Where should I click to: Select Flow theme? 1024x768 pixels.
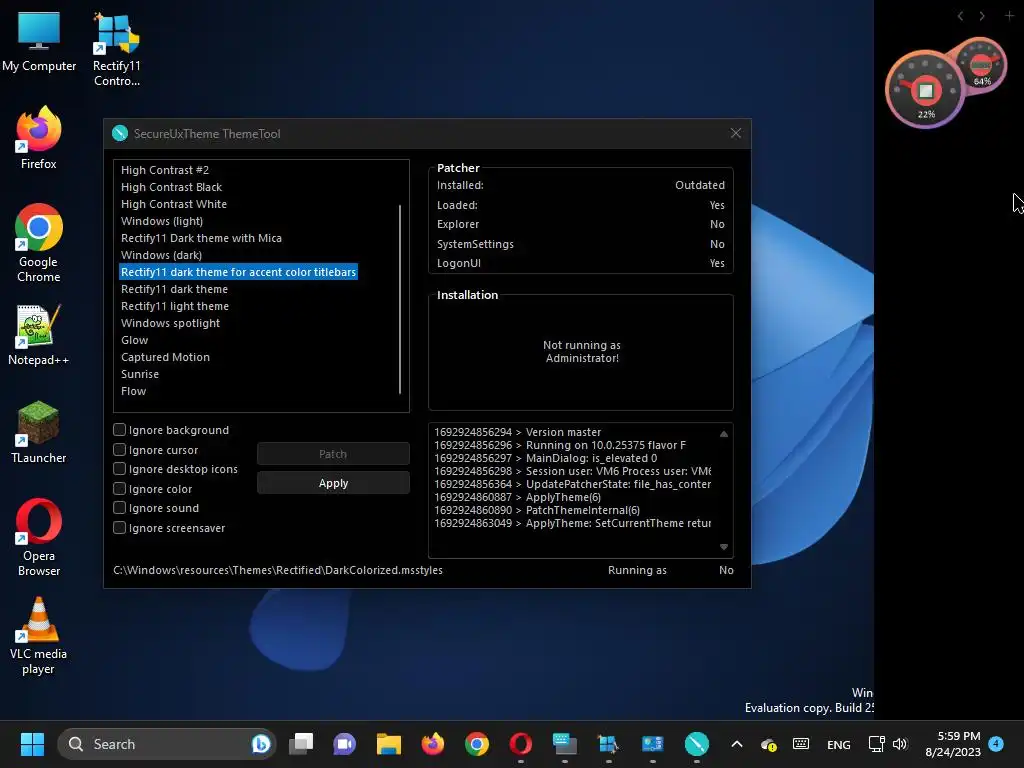[133, 391]
